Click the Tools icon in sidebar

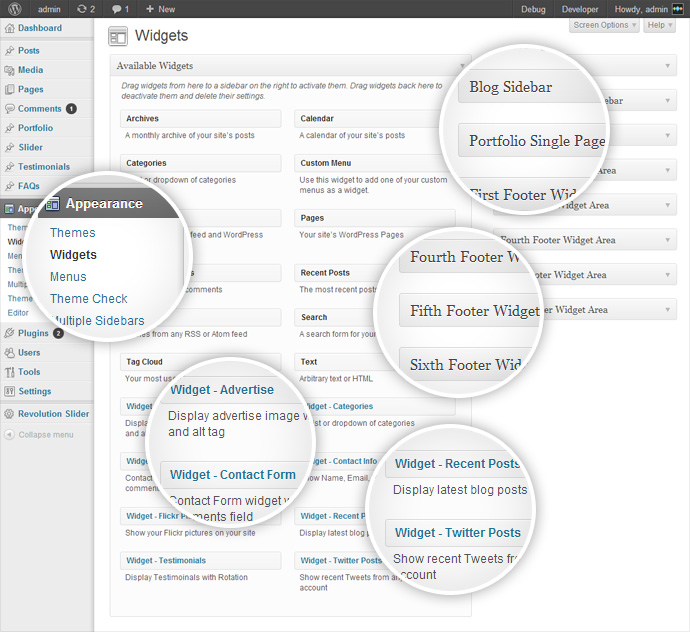click(9, 372)
